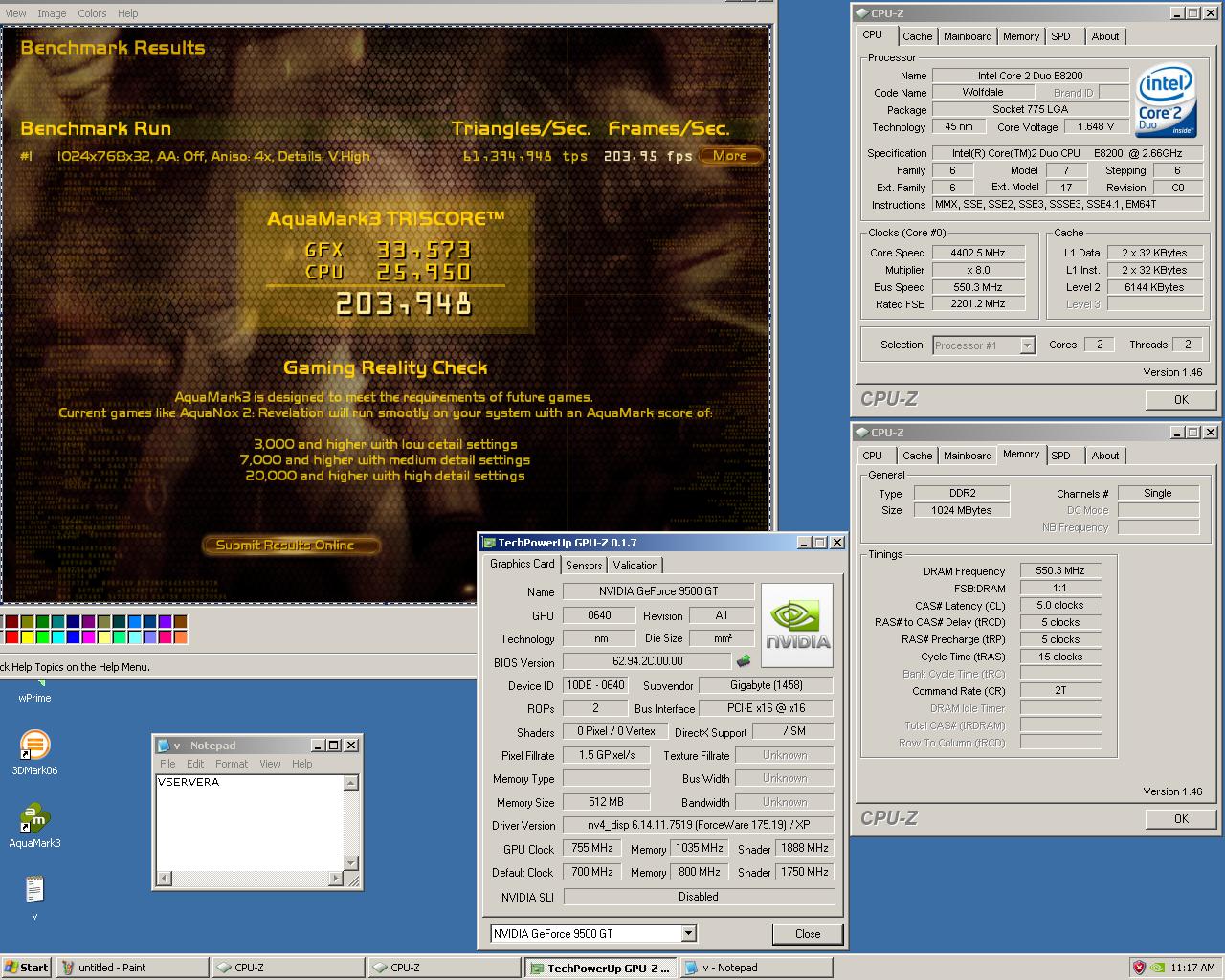Click the Rated FSB value 2201.2 MHz

977,304
